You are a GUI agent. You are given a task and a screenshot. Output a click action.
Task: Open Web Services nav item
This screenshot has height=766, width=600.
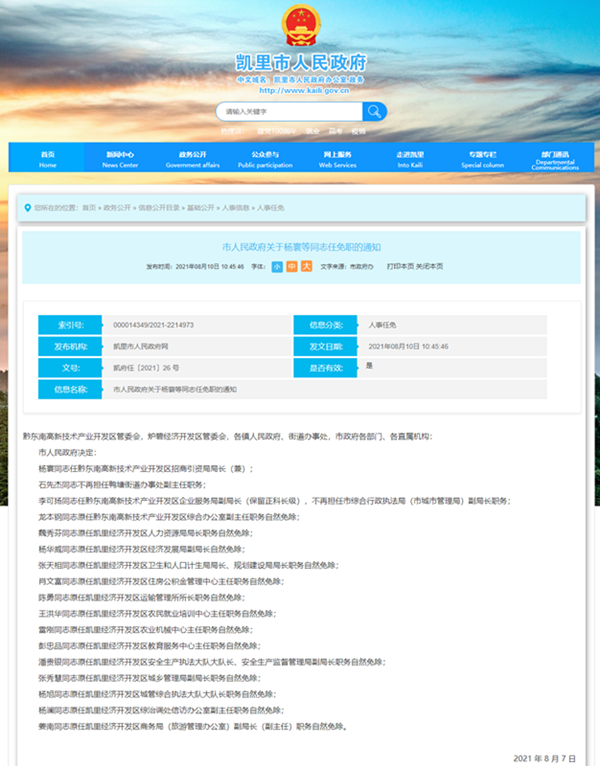coord(337,159)
